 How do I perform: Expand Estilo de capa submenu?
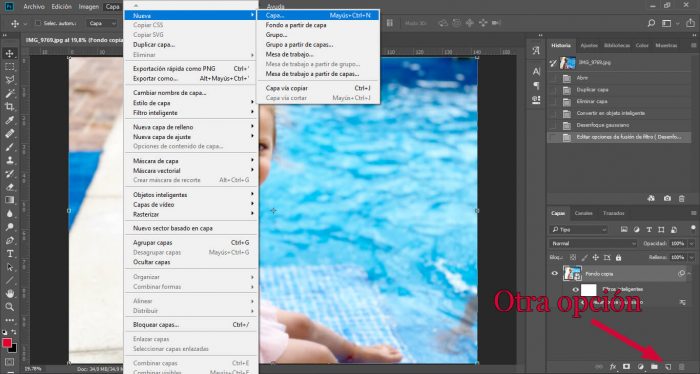click(x=191, y=103)
